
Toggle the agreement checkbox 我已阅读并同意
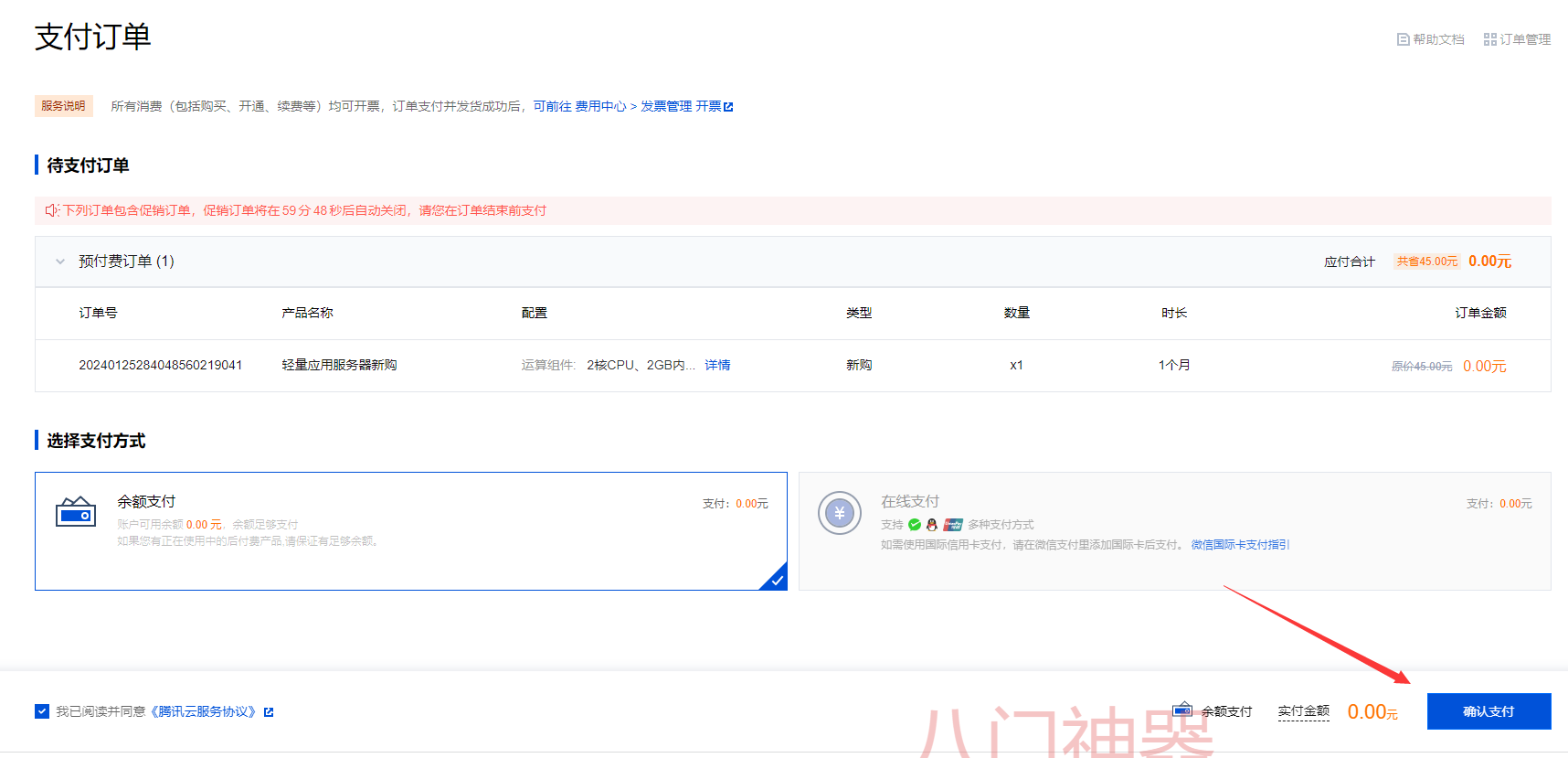(x=42, y=711)
